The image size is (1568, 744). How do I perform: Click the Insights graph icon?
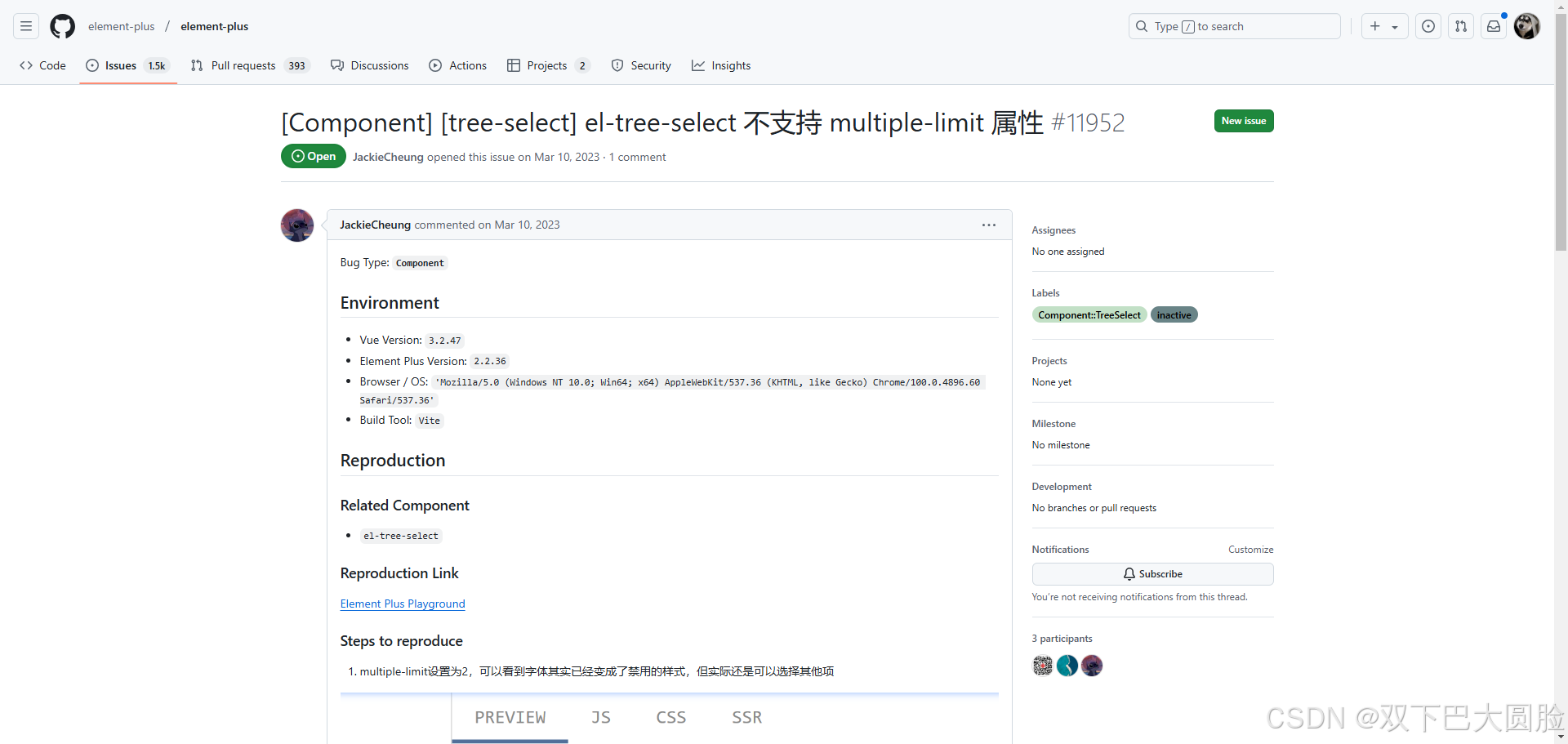coord(699,65)
